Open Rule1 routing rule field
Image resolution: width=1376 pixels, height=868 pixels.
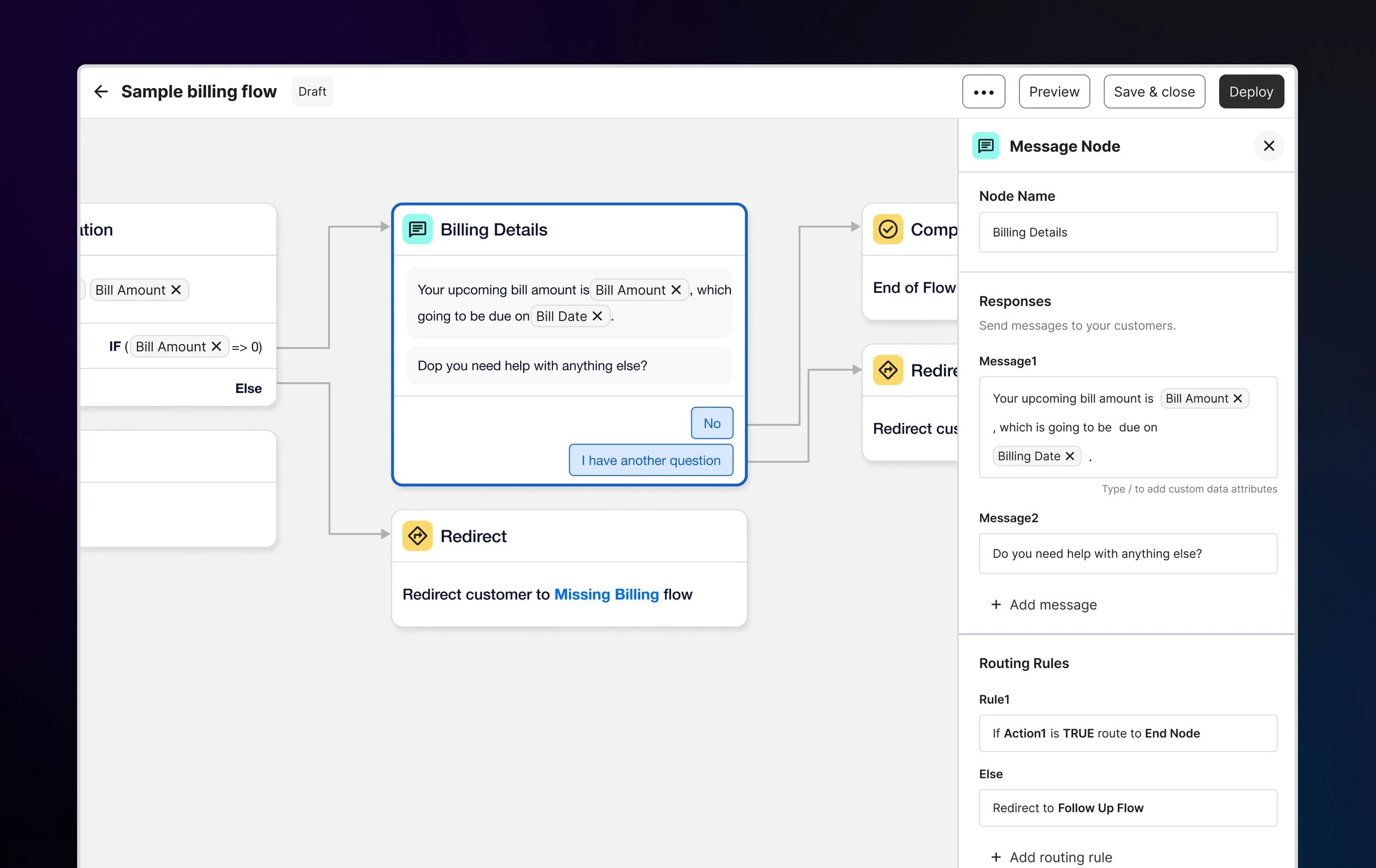point(1128,733)
